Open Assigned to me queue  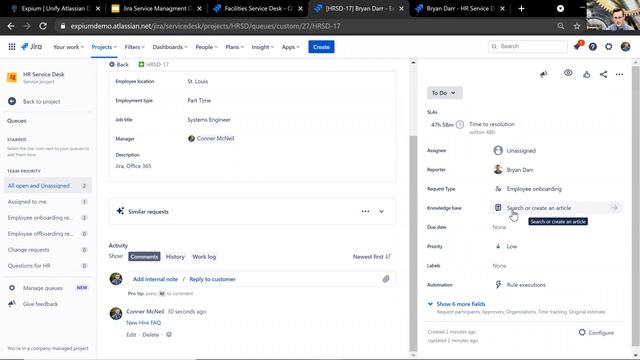click(48, 202)
